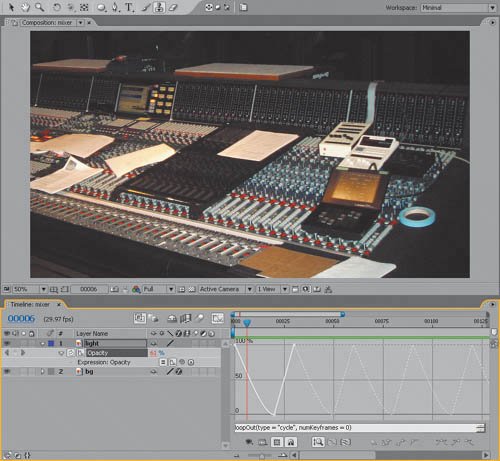Expand the bg layer properties

pos(42,371)
